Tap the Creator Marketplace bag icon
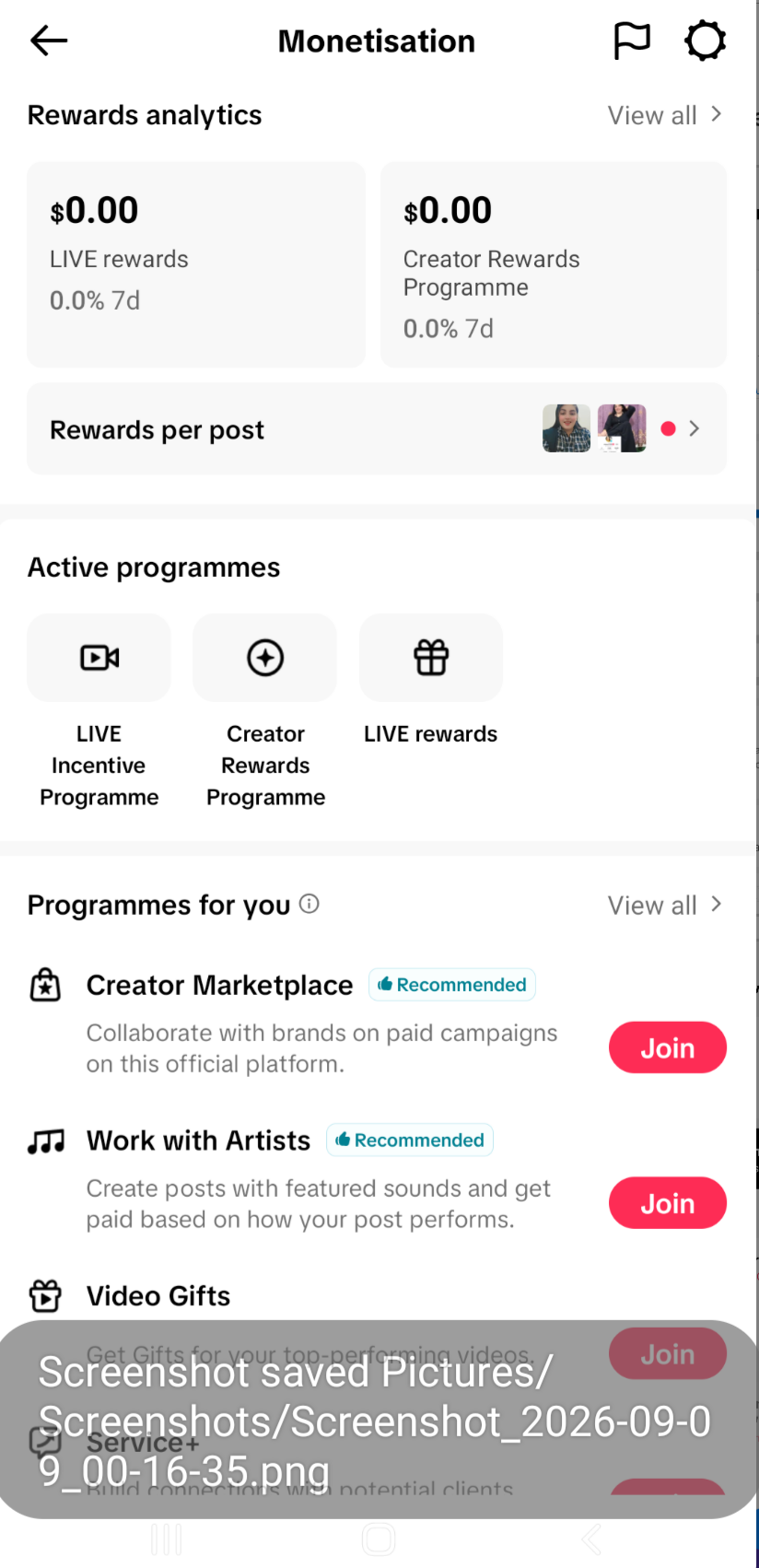Viewport: 759px width, 1568px height. [45, 985]
